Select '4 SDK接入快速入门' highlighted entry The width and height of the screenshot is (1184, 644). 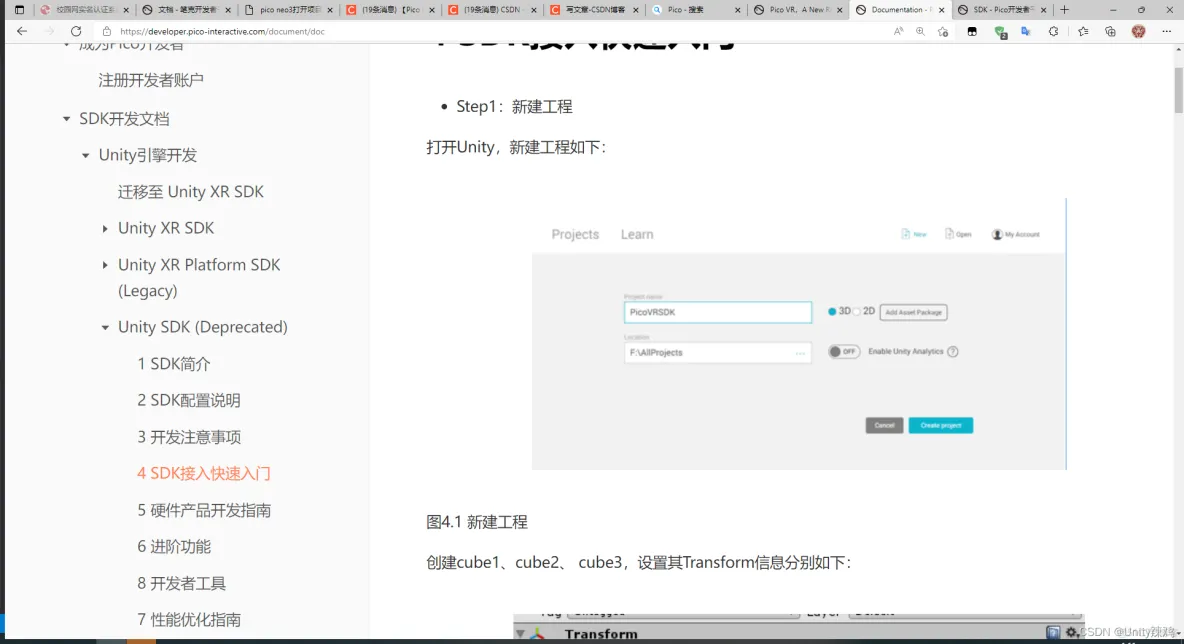[x=204, y=473]
